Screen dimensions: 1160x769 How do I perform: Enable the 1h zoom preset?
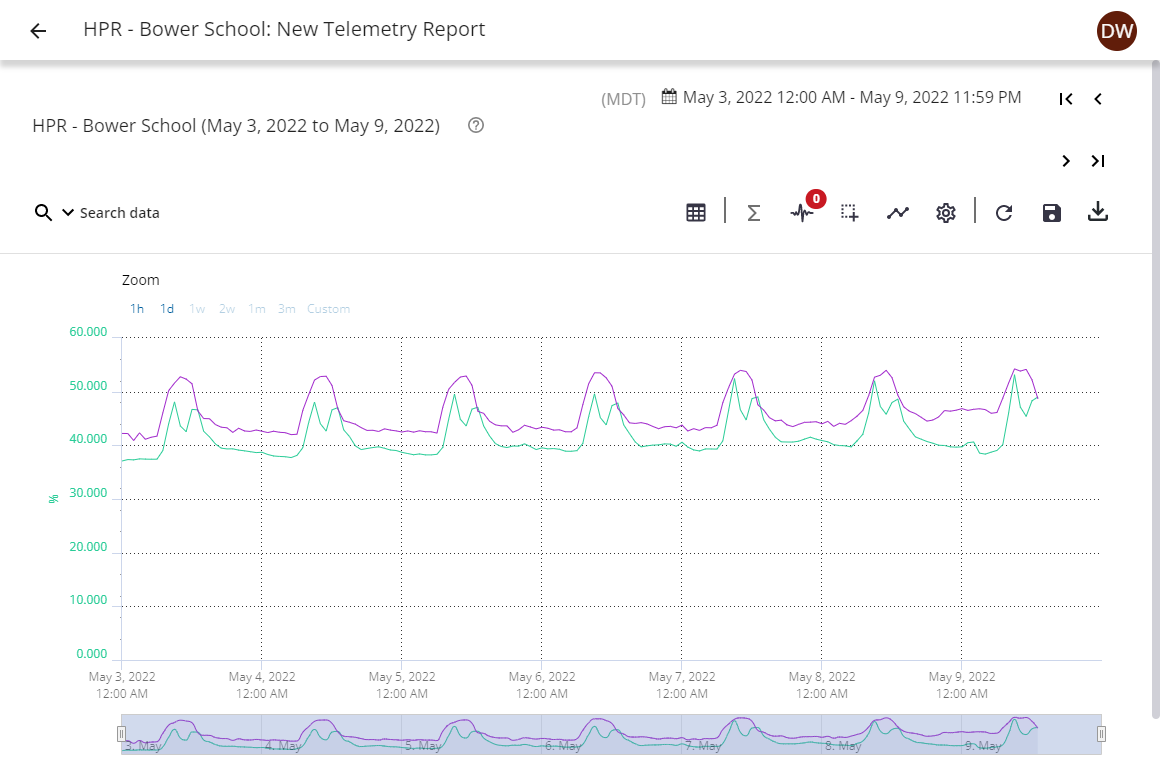[x=137, y=308]
